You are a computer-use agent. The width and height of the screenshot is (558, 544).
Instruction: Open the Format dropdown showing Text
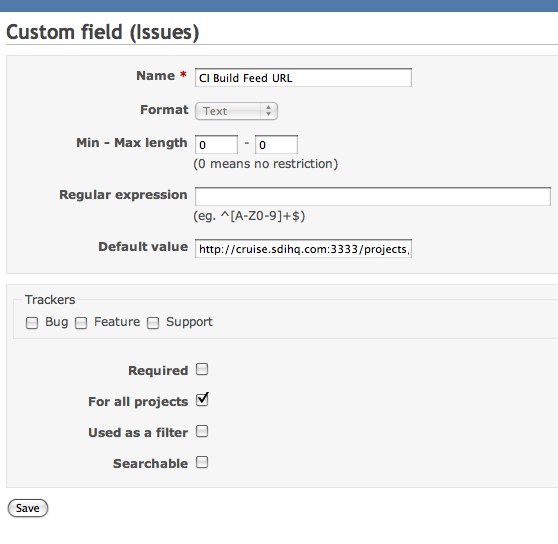pyautogui.click(x=236, y=111)
